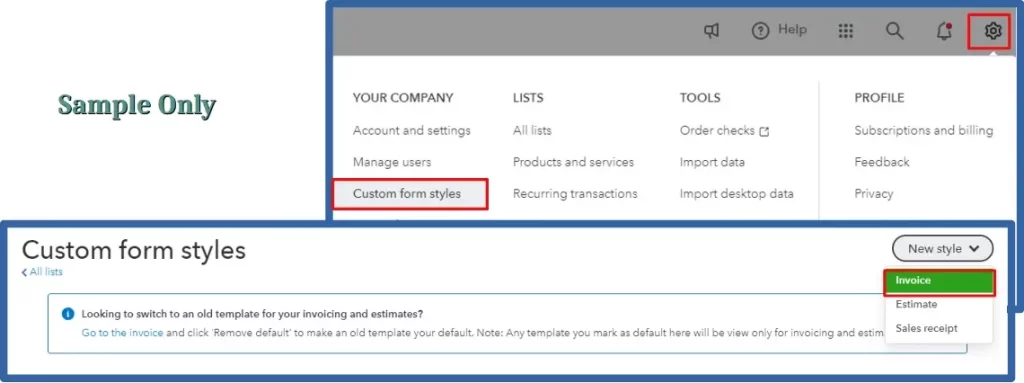The width and height of the screenshot is (1024, 383).
Task: Click the megaphone announcements icon
Action: tap(711, 31)
